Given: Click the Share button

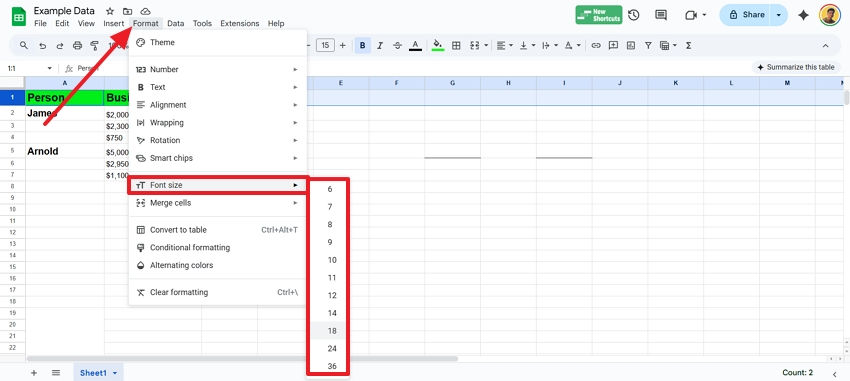Looking at the screenshot, I should point(747,15).
